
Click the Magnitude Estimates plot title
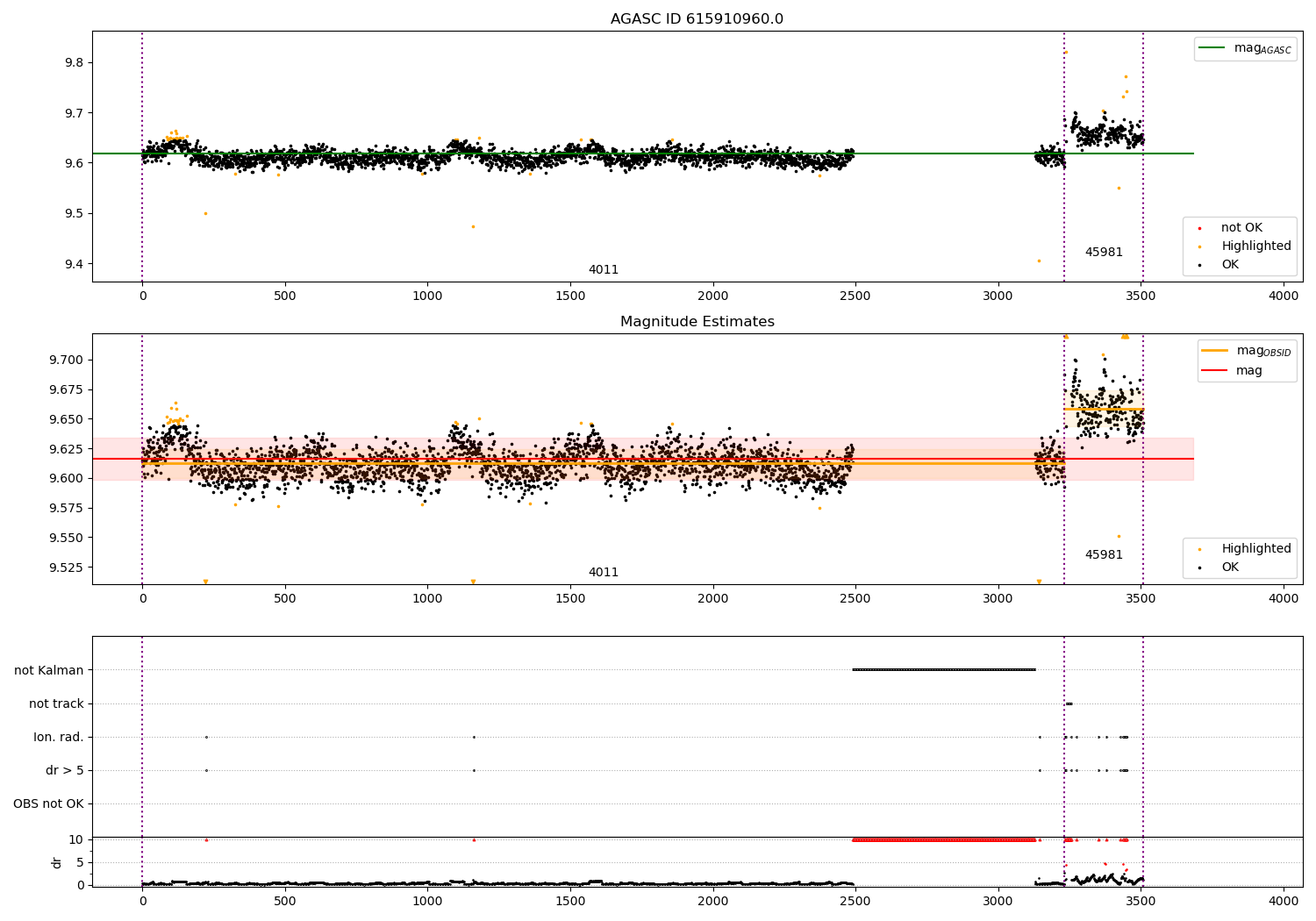pyautogui.click(x=697, y=322)
